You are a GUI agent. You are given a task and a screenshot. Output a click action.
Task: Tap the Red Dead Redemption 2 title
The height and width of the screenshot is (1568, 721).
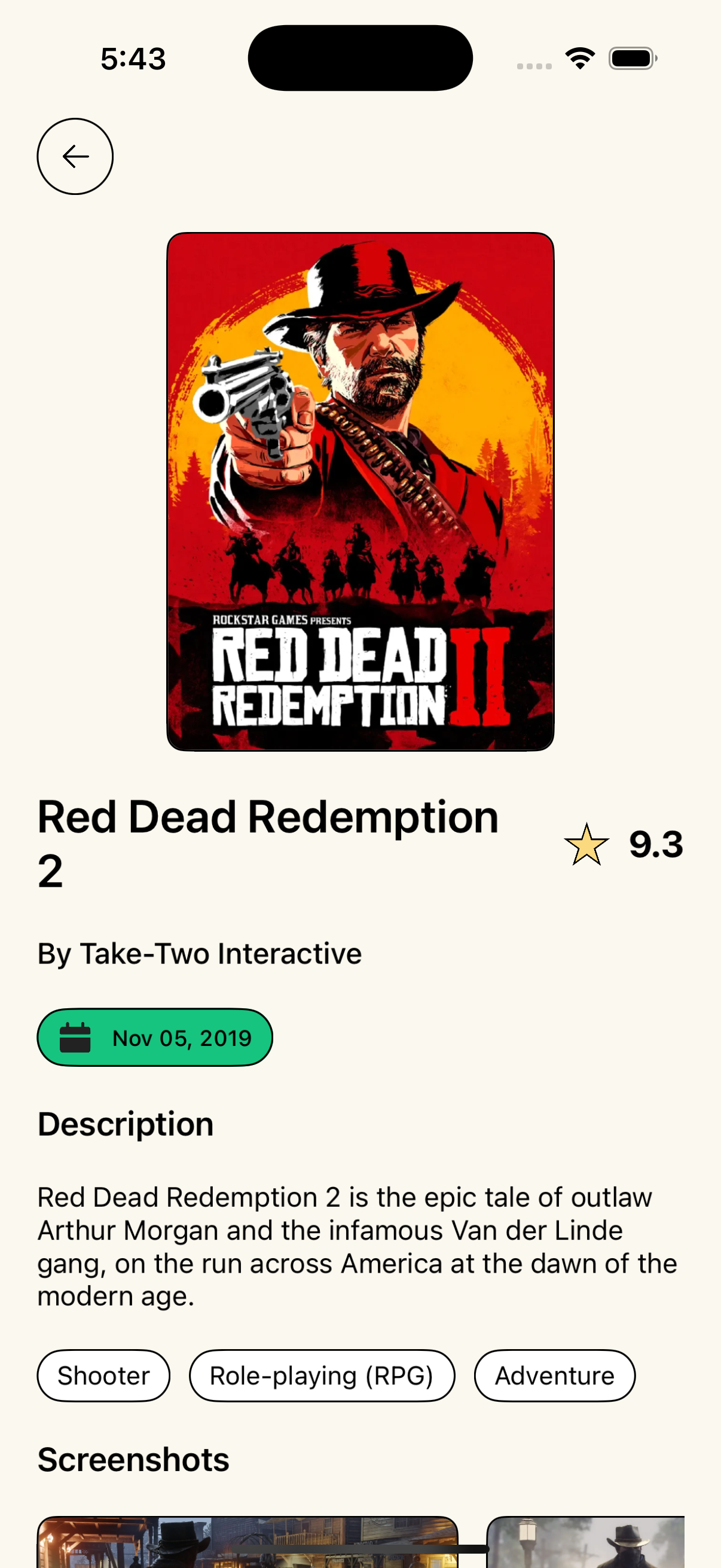click(x=268, y=844)
